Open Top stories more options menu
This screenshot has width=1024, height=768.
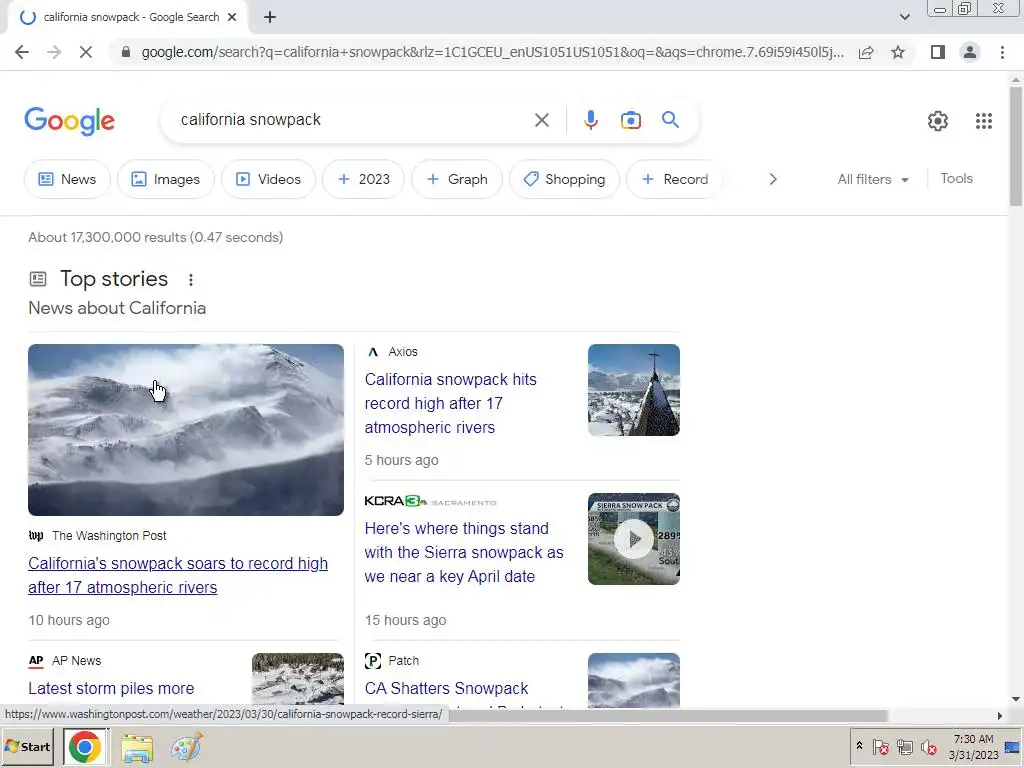point(191,280)
